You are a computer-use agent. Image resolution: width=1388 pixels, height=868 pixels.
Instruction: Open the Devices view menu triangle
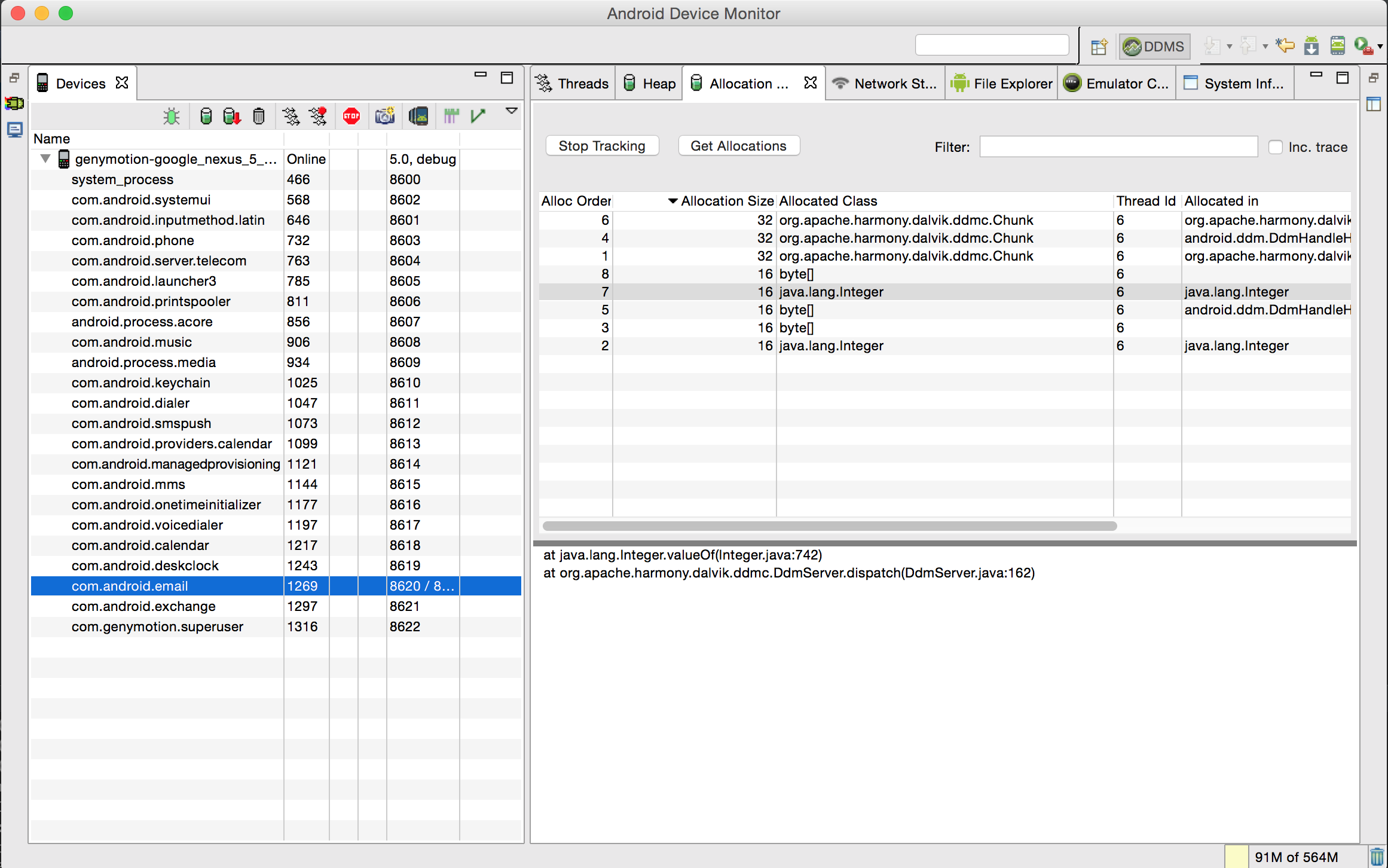coord(511,111)
